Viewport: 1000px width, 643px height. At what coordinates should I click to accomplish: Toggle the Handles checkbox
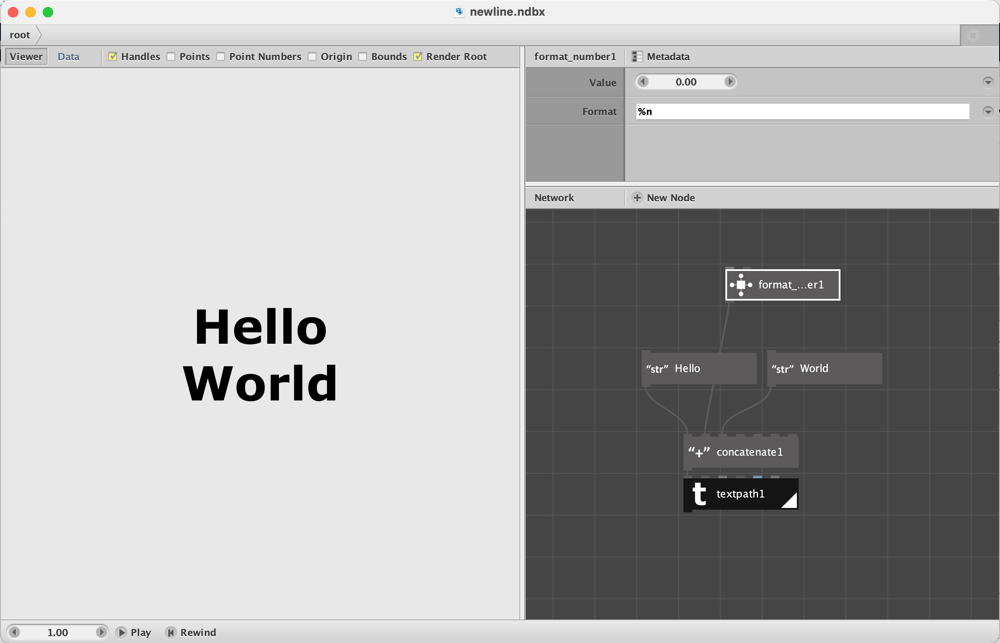point(113,57)
